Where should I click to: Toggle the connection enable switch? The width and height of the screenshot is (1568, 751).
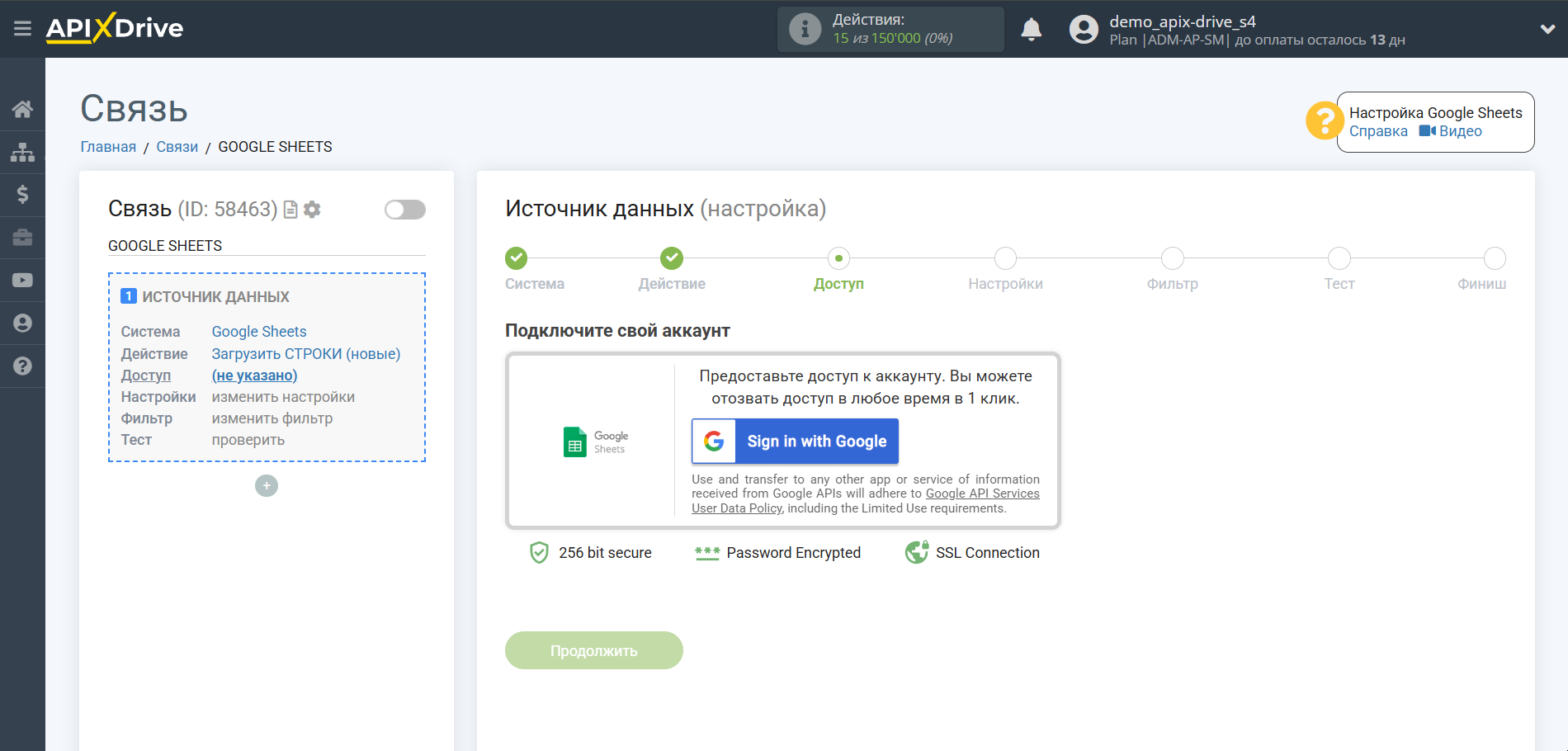click(x=404, y=210)
